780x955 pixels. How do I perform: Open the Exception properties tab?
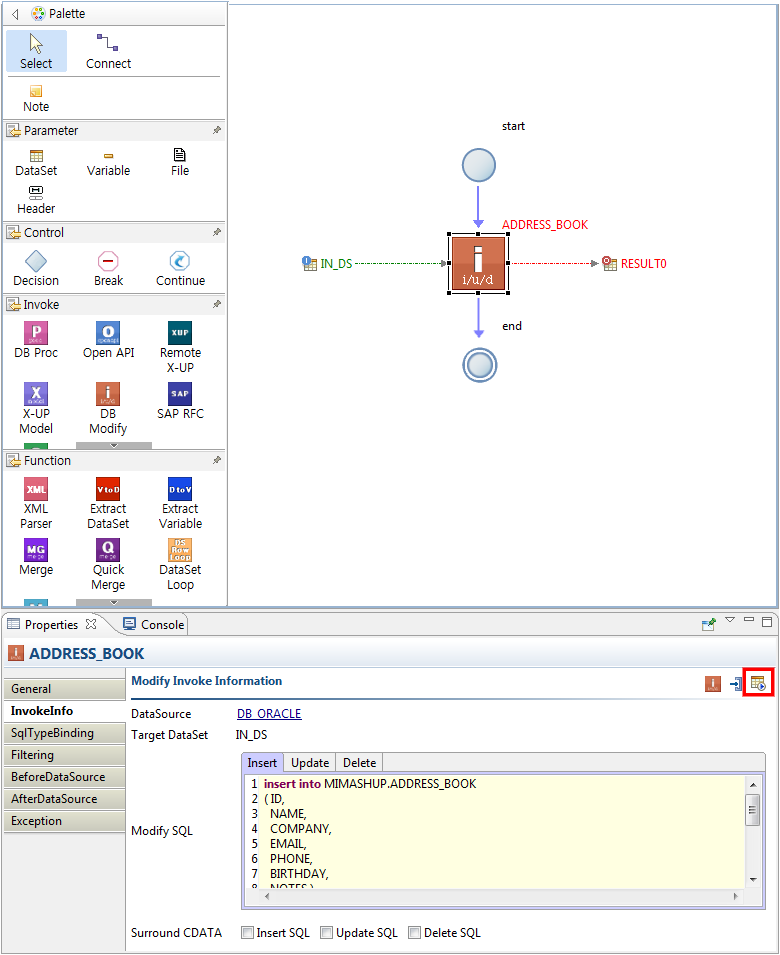[x=64, y=820]
